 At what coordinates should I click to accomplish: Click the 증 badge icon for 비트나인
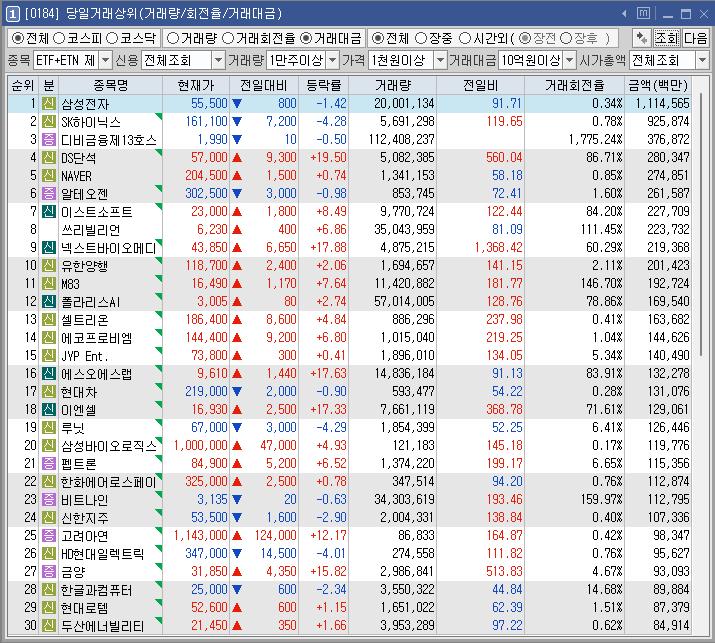(x=49, y=499)
